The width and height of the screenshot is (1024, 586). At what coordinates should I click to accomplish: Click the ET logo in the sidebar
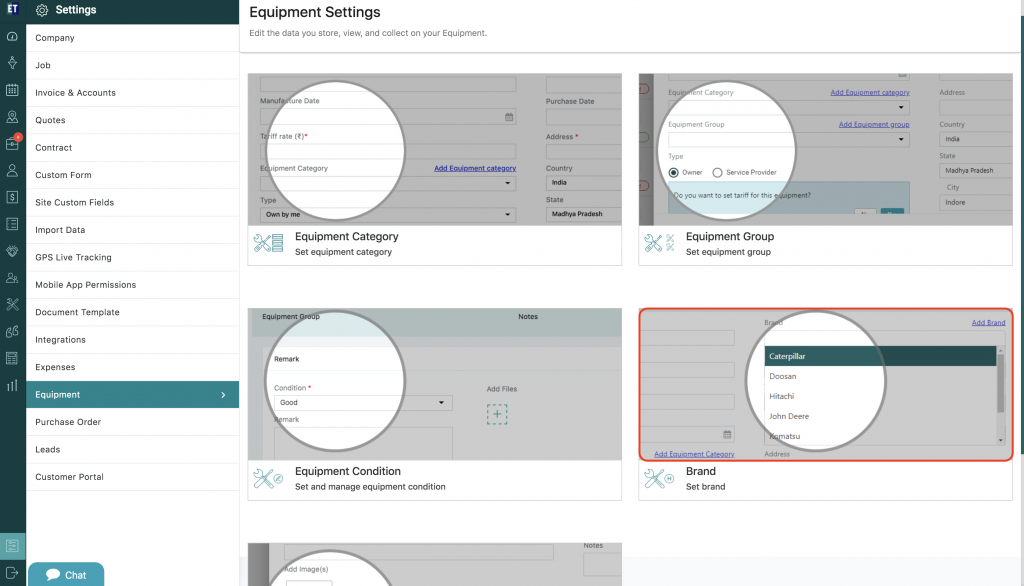(x=12, y=8)
